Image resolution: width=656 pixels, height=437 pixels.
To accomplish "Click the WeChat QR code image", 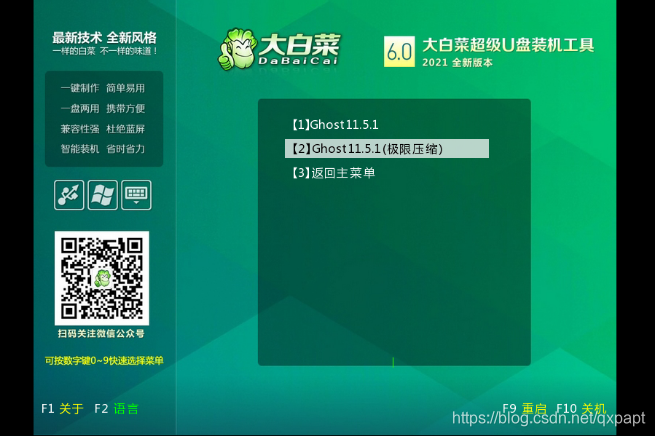I will pyautogui.click(x=102, y=278).
